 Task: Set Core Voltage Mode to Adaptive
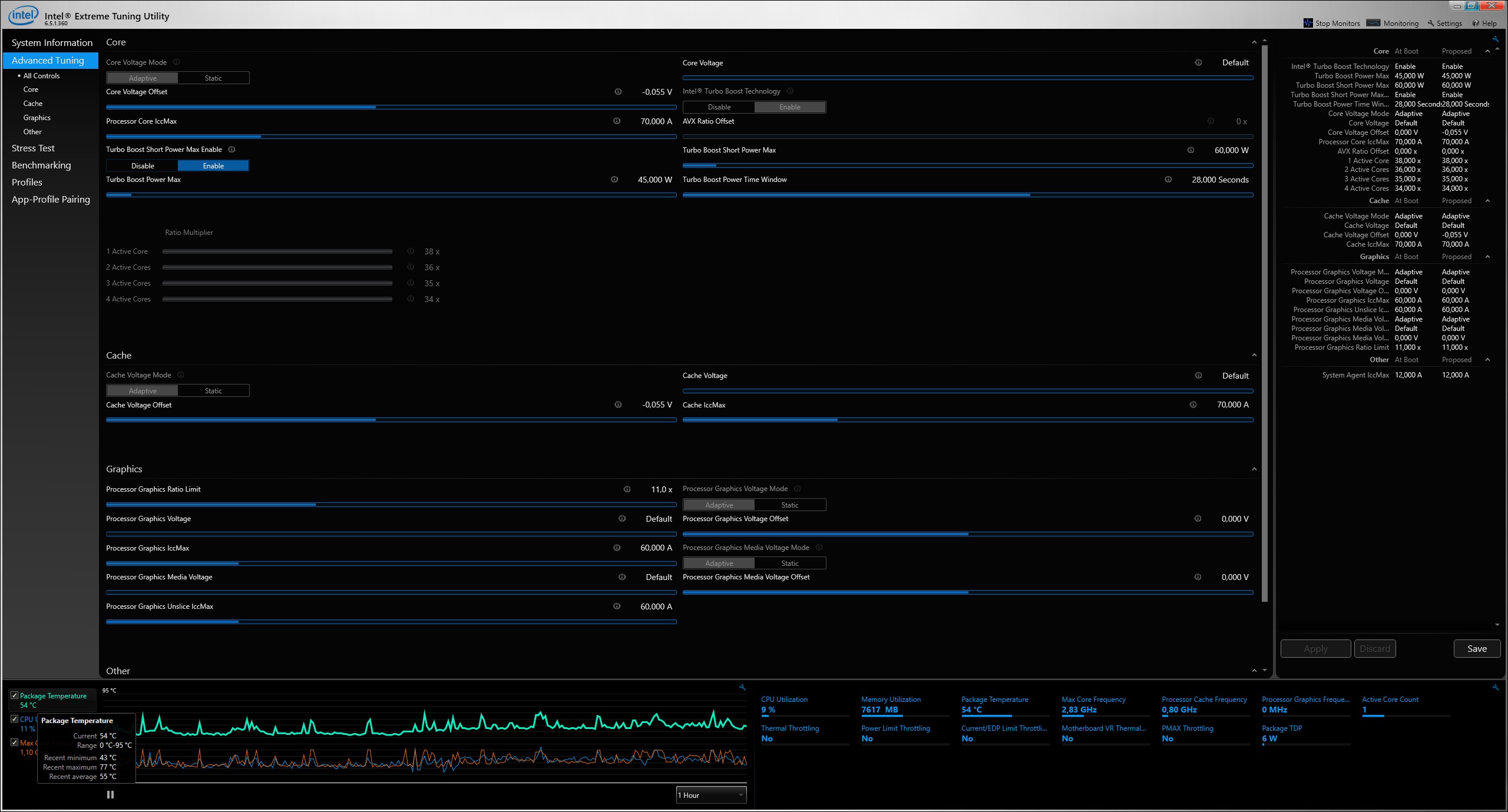(x=143, y=78)
